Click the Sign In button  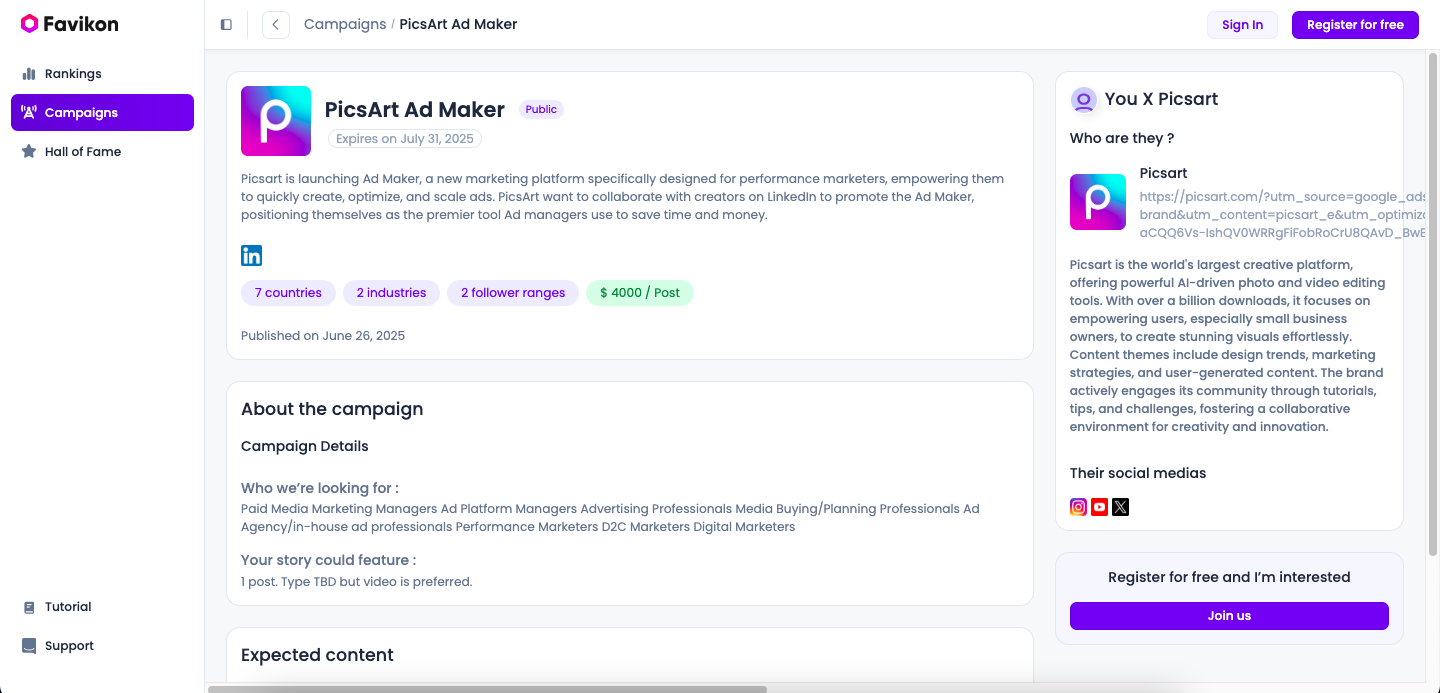(x=1242, y=25)
